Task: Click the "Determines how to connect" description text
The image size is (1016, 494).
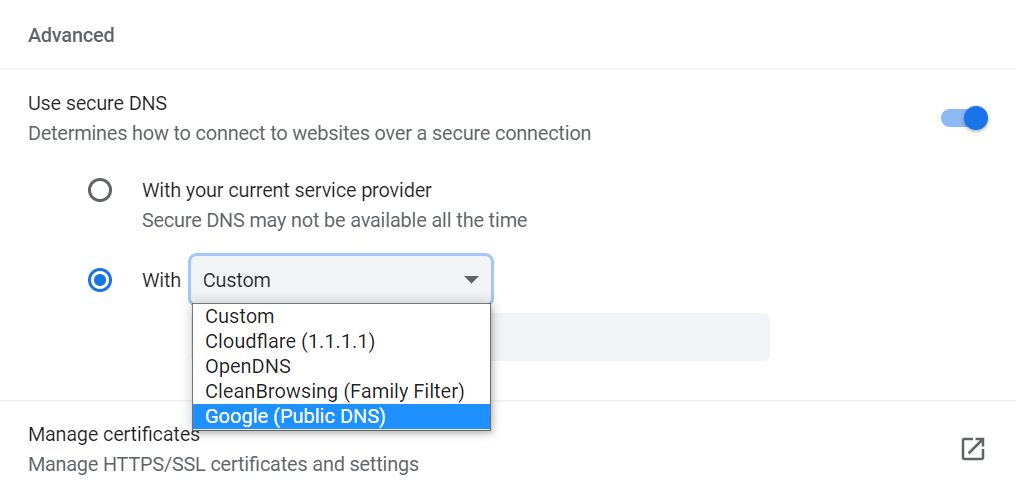Action: [x=309, y=133]
